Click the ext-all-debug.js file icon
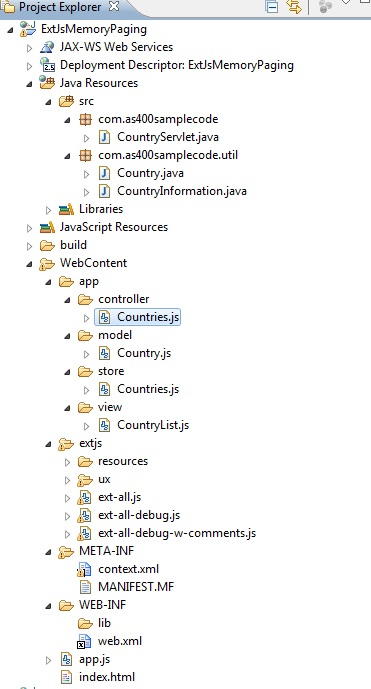This screenshot has height=689, width=371. (84, 515)
